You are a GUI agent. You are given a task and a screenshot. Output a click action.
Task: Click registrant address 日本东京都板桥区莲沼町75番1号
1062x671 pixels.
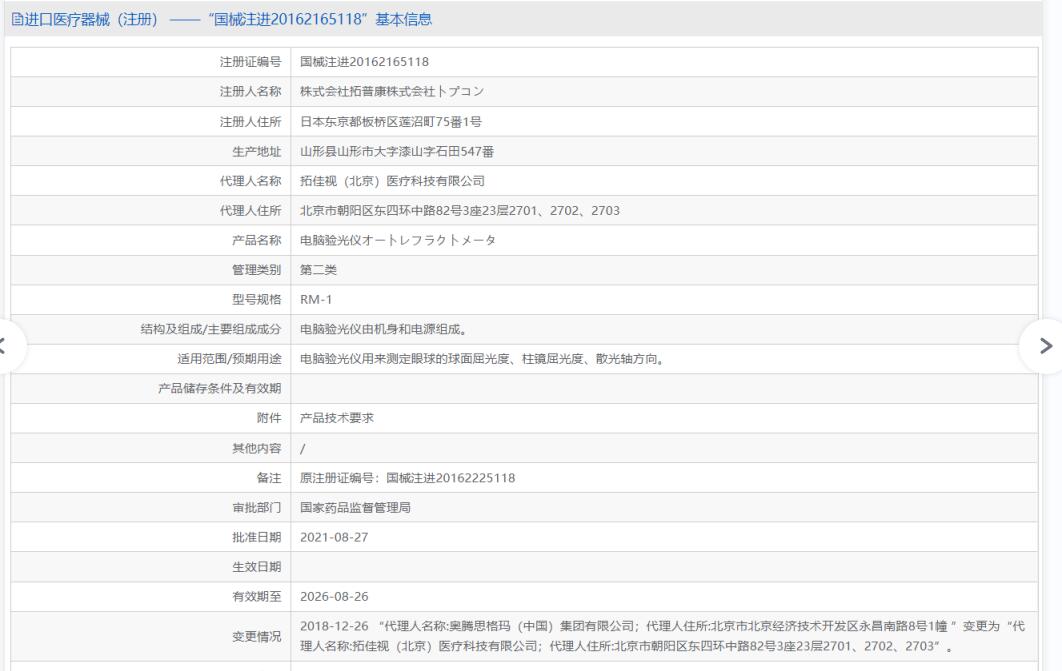click(x=391, y=122)
